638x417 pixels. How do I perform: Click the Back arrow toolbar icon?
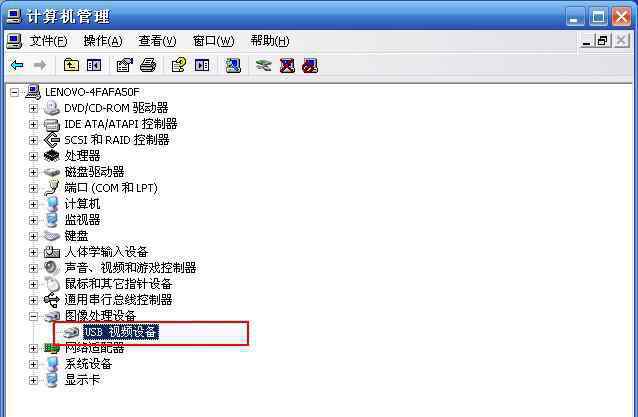tap(17, 65)
